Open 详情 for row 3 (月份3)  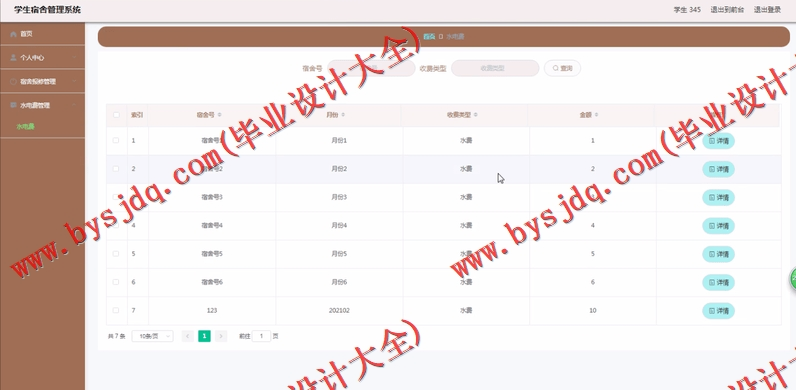point(718,198)
